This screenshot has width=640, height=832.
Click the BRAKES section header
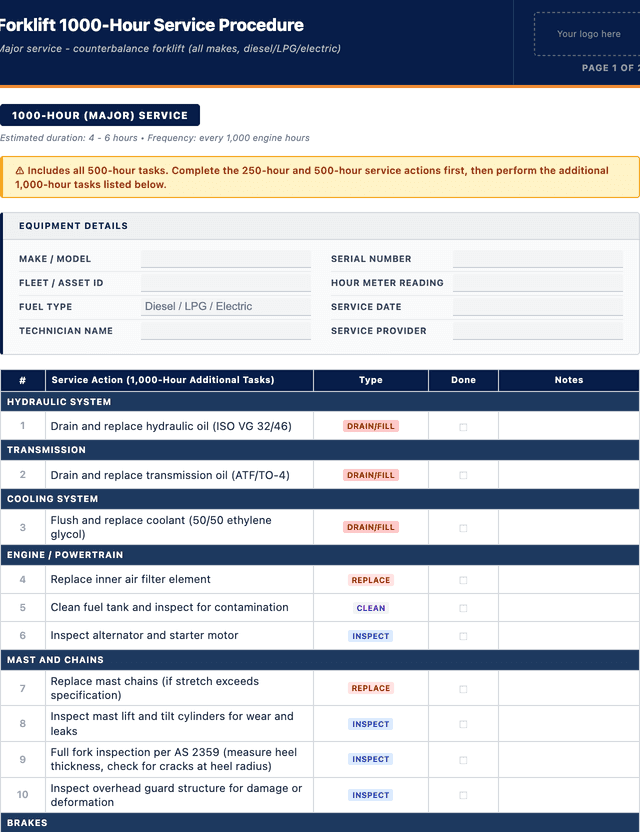coord(320,823)
